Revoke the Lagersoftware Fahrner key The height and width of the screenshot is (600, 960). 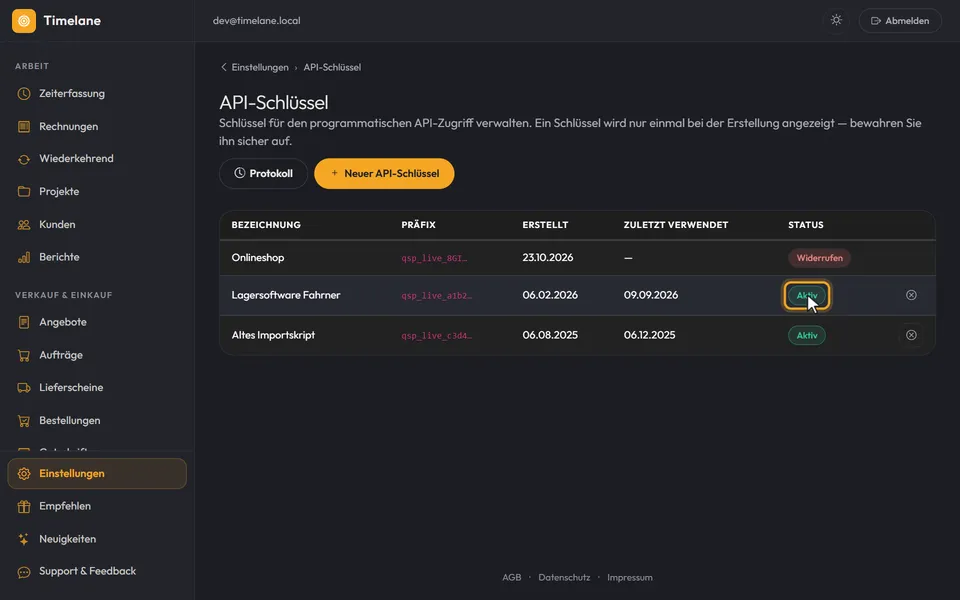point(911,295)
